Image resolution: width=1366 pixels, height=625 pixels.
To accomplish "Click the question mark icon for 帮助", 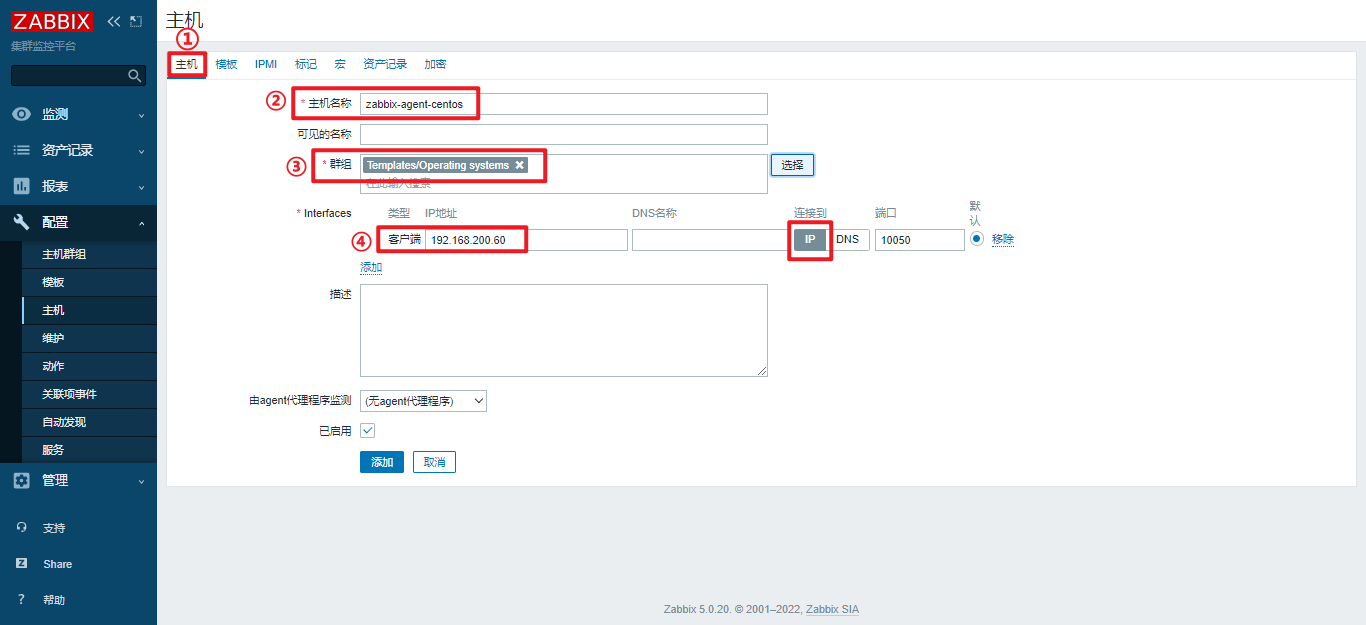I will click(22, 600).
